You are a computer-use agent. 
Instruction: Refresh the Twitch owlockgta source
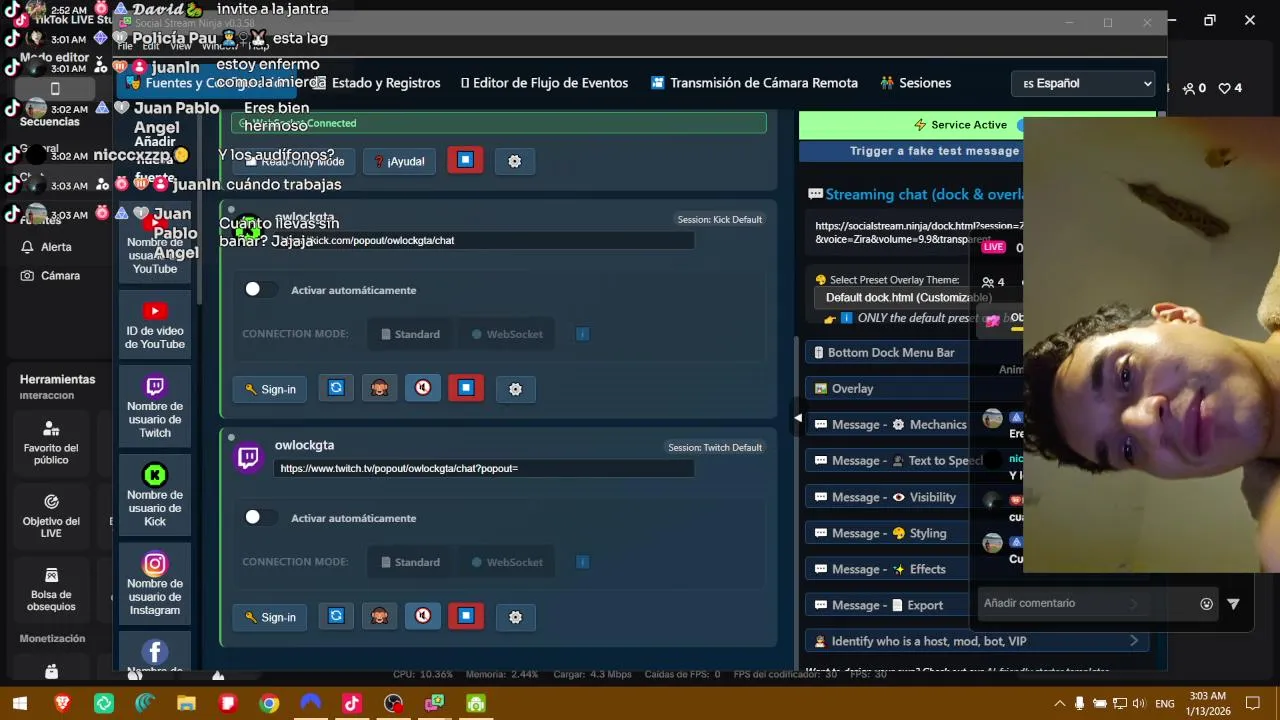pyautogui.click(x=336, y=616)
